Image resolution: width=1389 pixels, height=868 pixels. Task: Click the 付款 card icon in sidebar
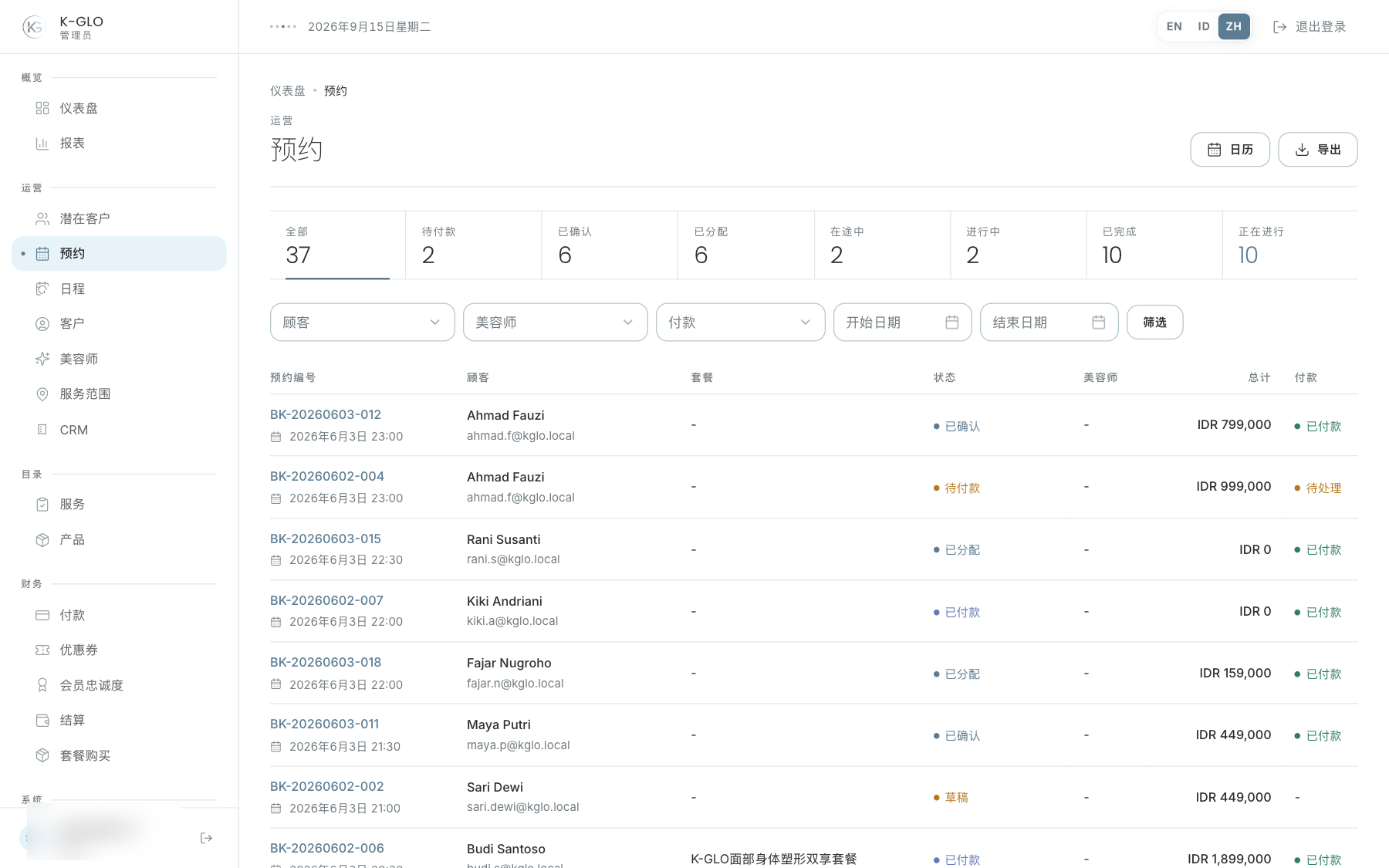tap(42, 616)
